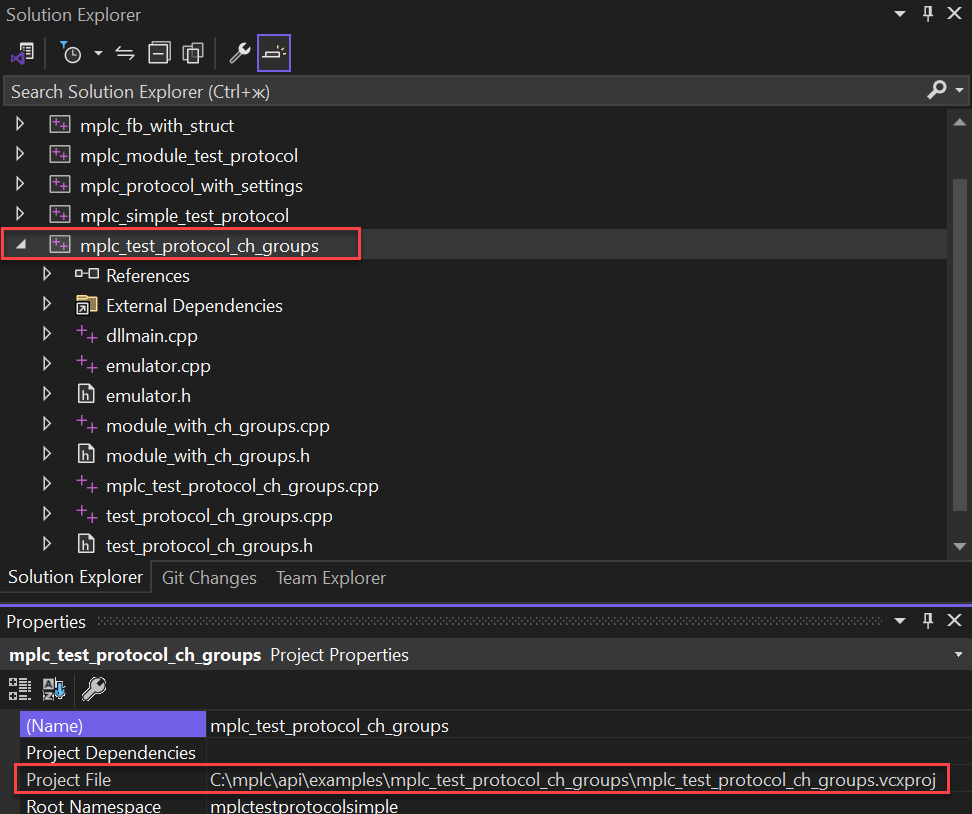
Task: Show properties Categorized view
Action: coord(20,689)
